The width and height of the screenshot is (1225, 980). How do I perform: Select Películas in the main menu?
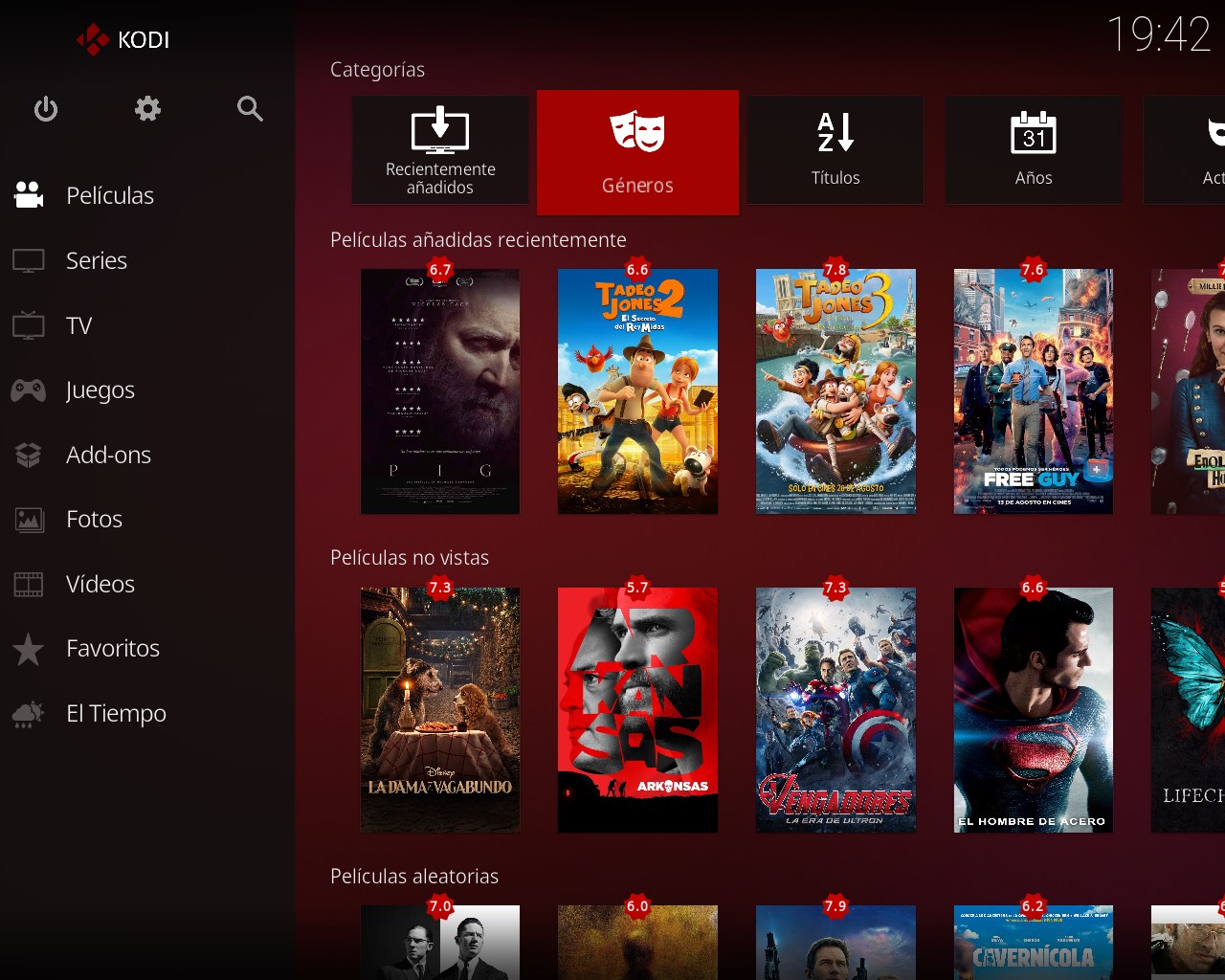coord(110,195)
